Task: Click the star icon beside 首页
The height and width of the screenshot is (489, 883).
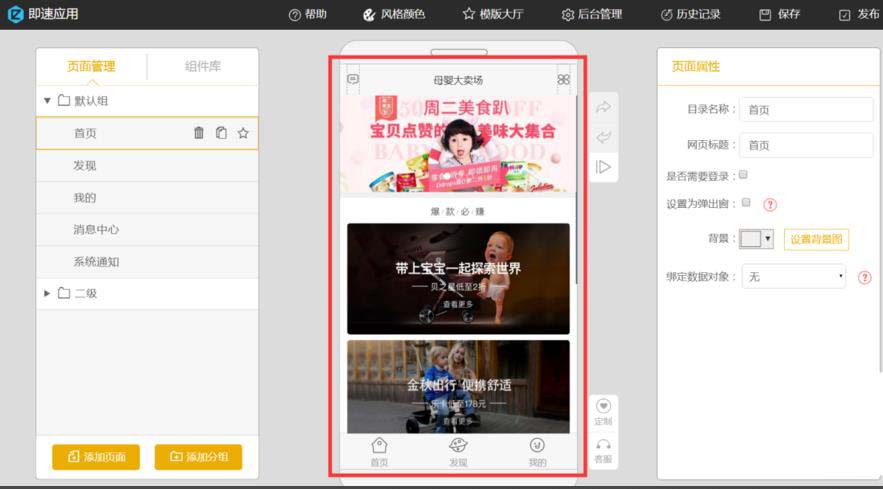Action: coord(243,133)
